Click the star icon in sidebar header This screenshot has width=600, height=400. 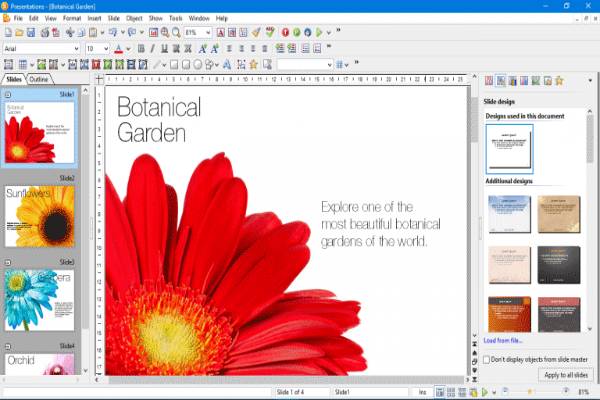pos(559,80)
